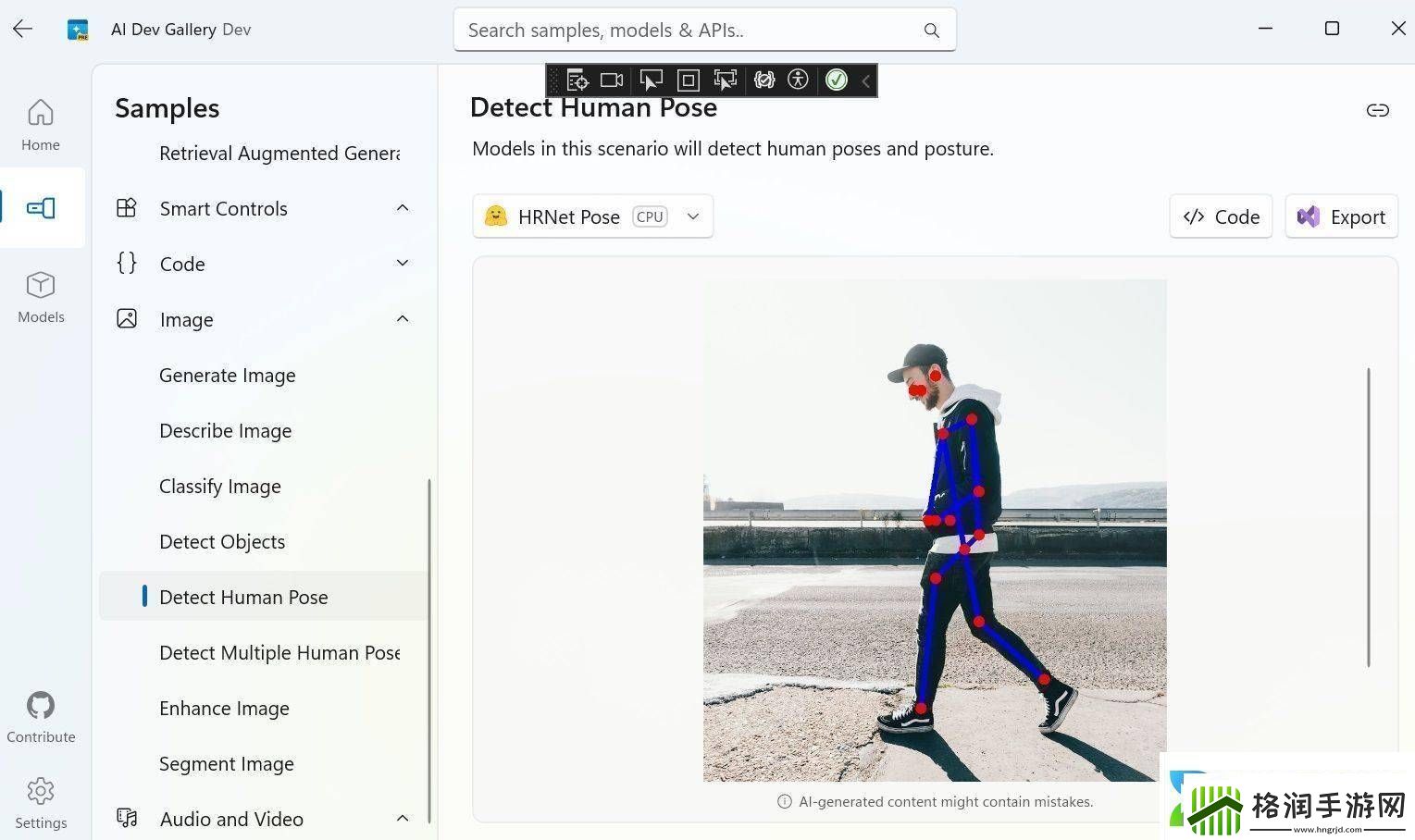This screenshot has width=1415, height=840.
Task: Click the accessibility checker person icon
Action: point(798,80)
